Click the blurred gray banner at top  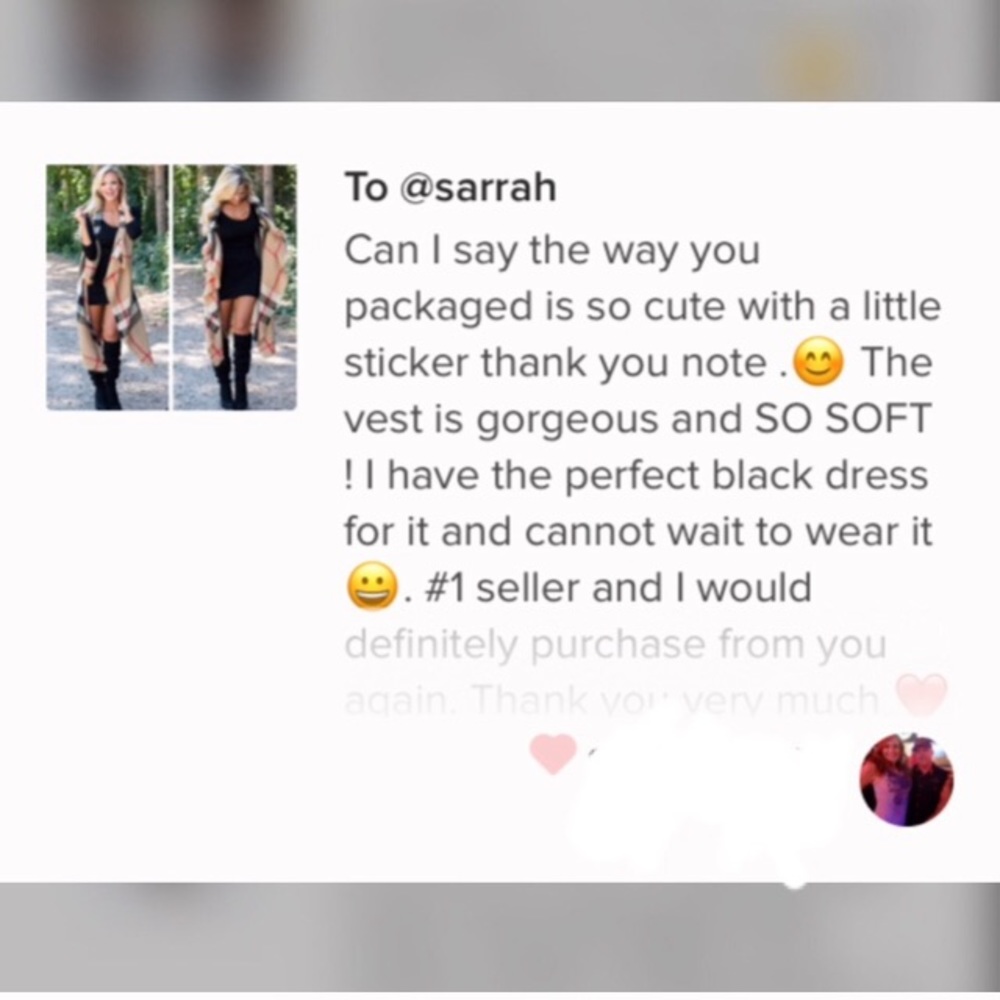tap(500, 50)
